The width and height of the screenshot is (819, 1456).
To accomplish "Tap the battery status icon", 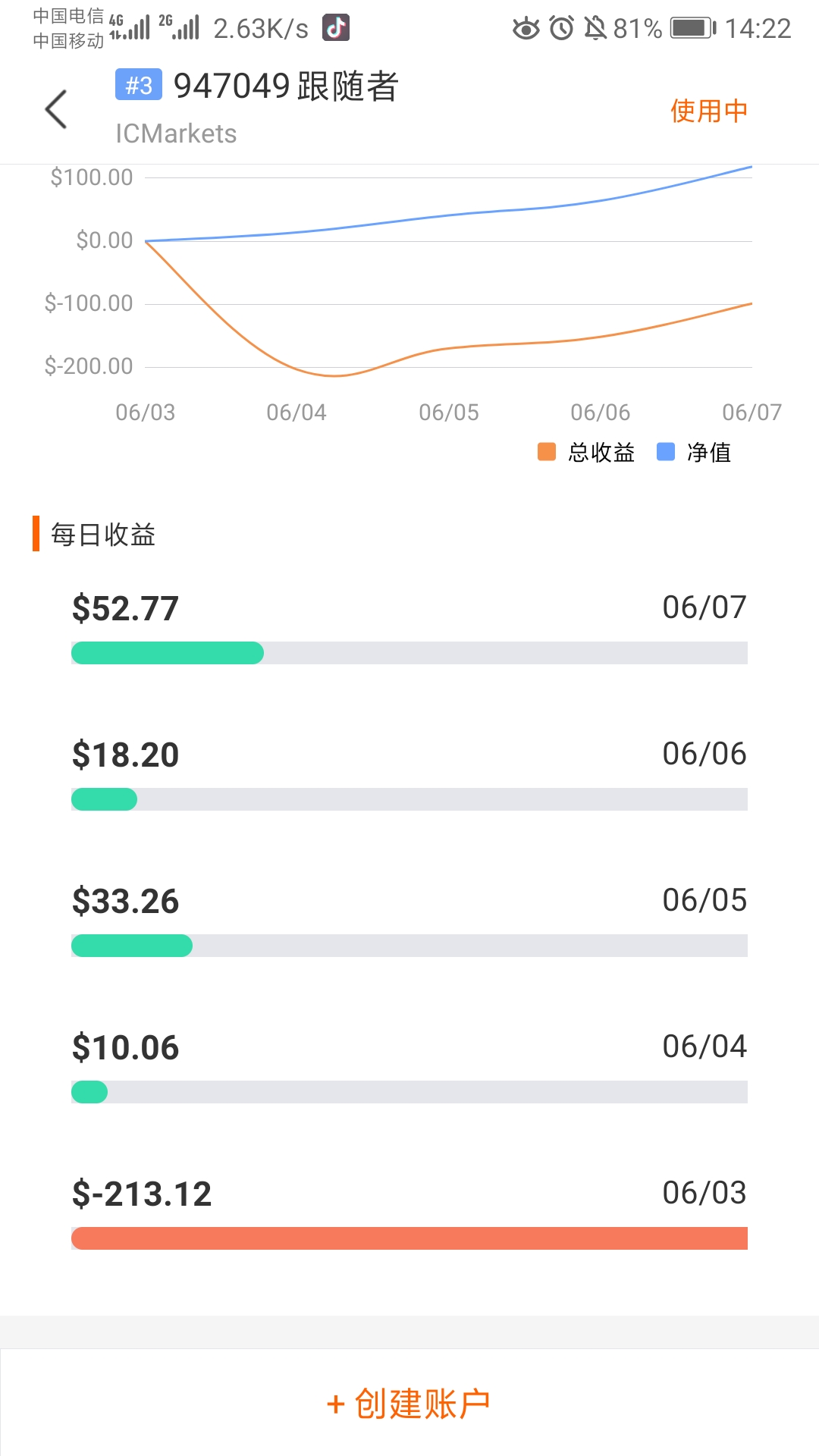I will point(693,28).
